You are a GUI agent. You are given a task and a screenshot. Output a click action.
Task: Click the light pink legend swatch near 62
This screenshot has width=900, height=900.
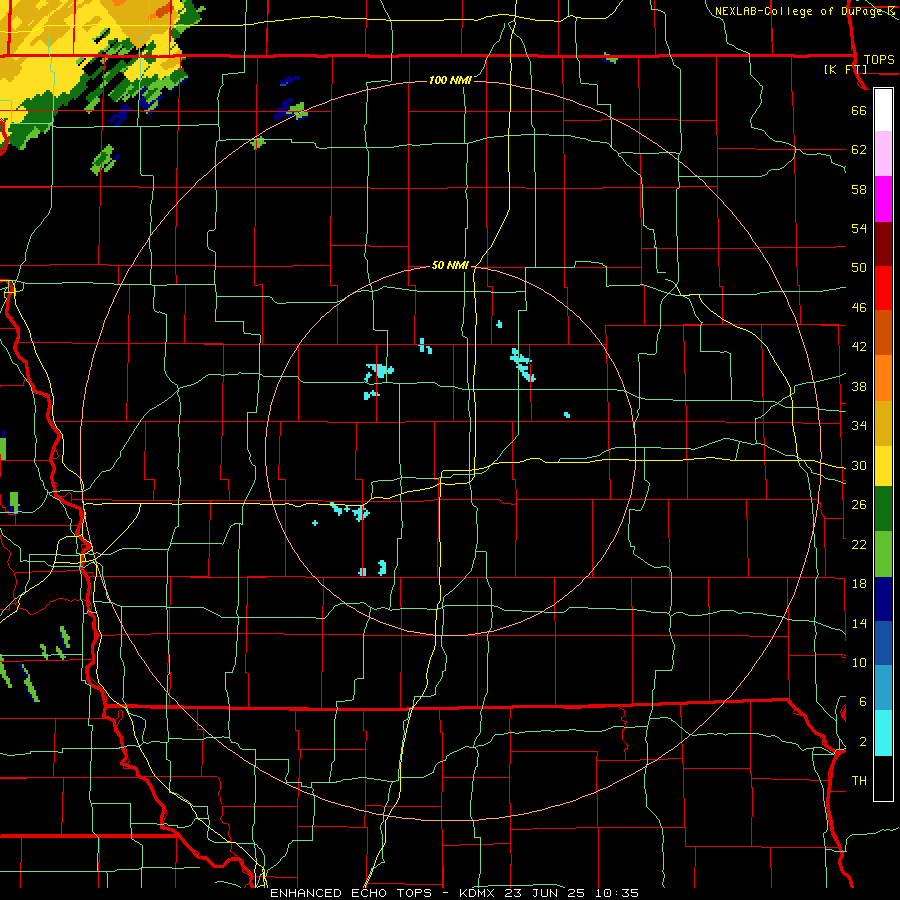tap(883, 154)
